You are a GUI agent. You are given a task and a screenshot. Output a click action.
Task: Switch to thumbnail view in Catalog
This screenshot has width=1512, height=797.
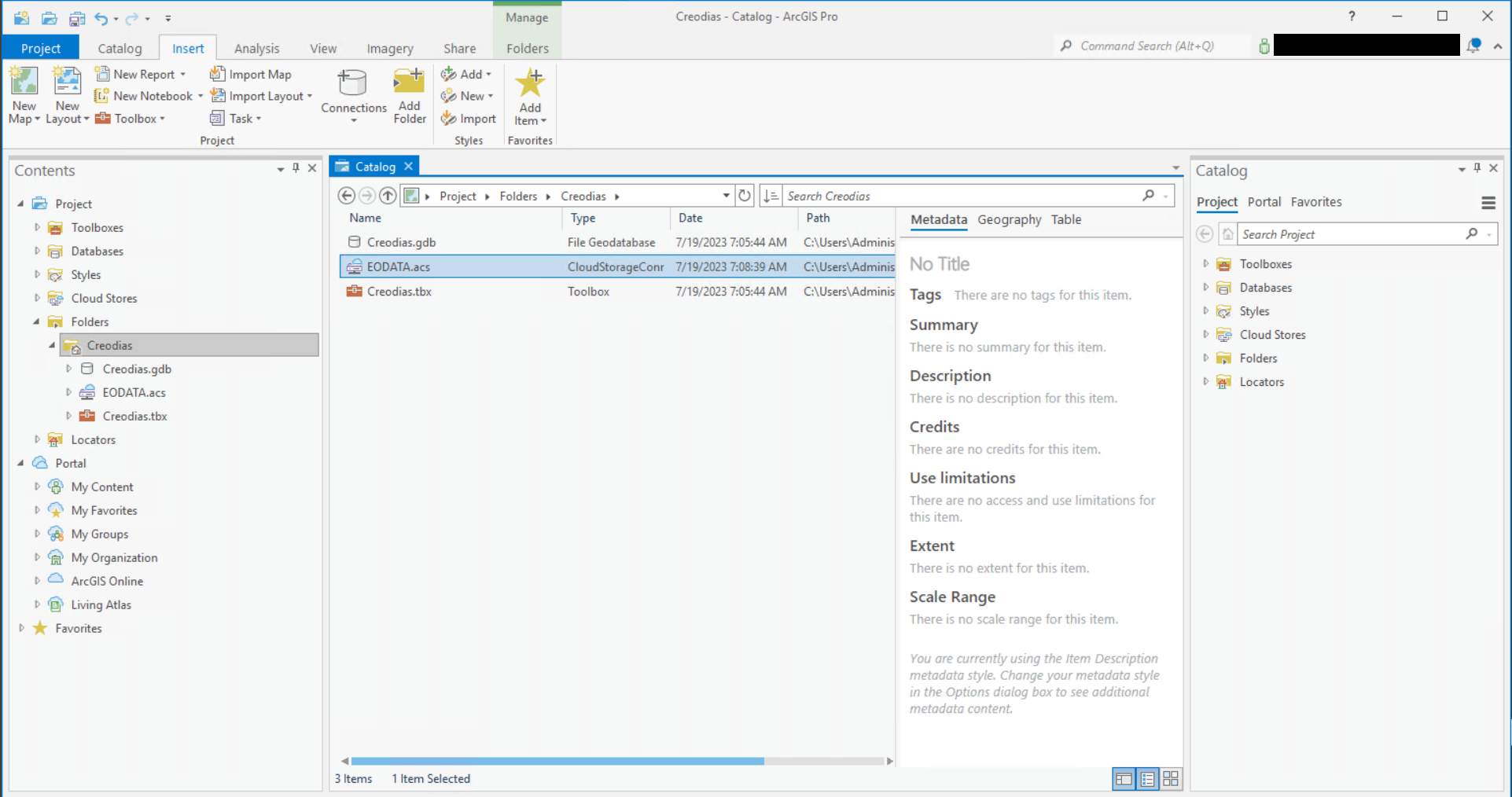tap(1170, 779)
